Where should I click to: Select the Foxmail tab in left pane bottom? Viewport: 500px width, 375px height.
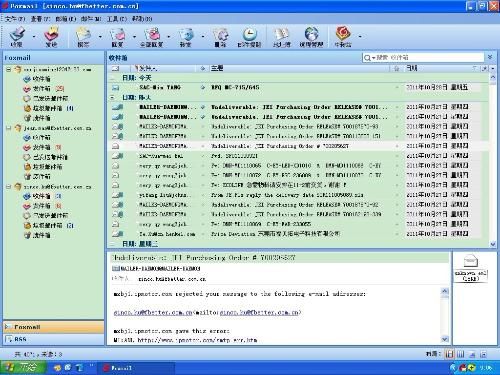click(54, 327)
